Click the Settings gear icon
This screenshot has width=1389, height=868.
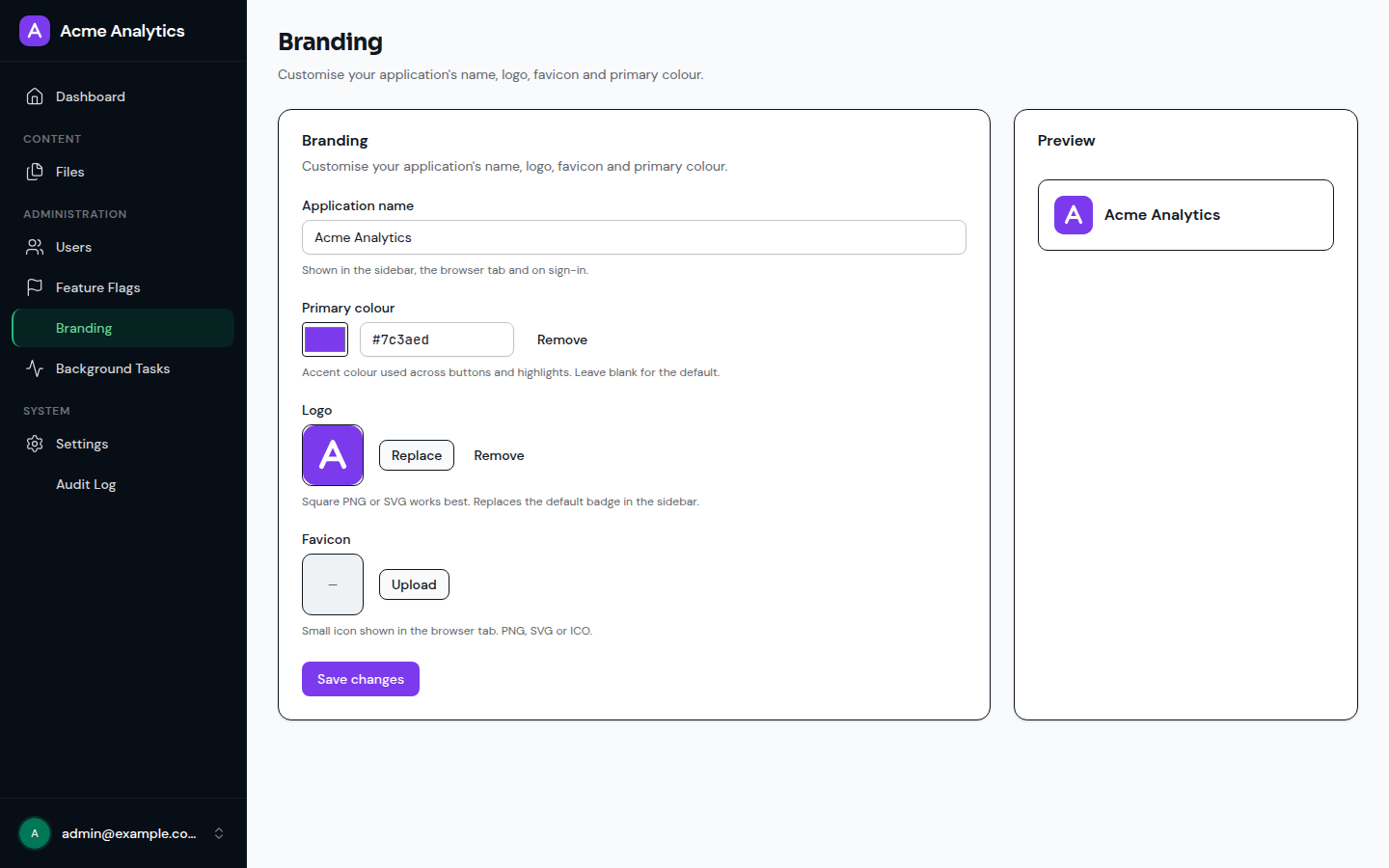35,444
